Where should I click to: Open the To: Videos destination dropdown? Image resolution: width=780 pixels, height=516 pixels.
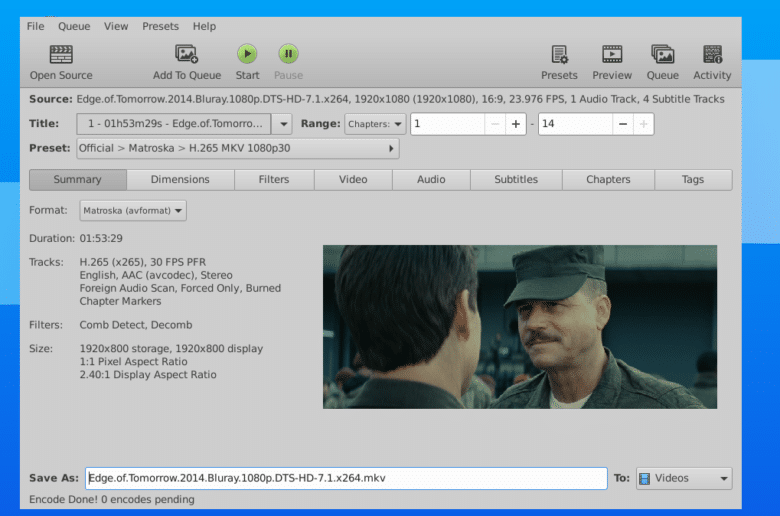click(x=684, y=478)
